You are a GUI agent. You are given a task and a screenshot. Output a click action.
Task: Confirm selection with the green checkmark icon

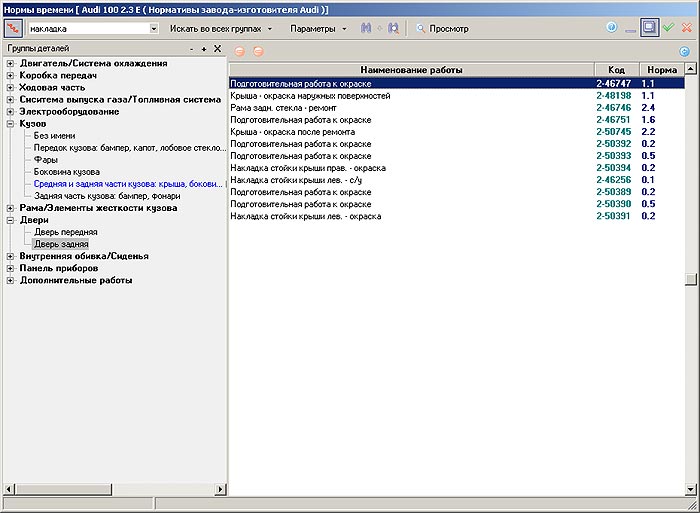coord(667,28)
